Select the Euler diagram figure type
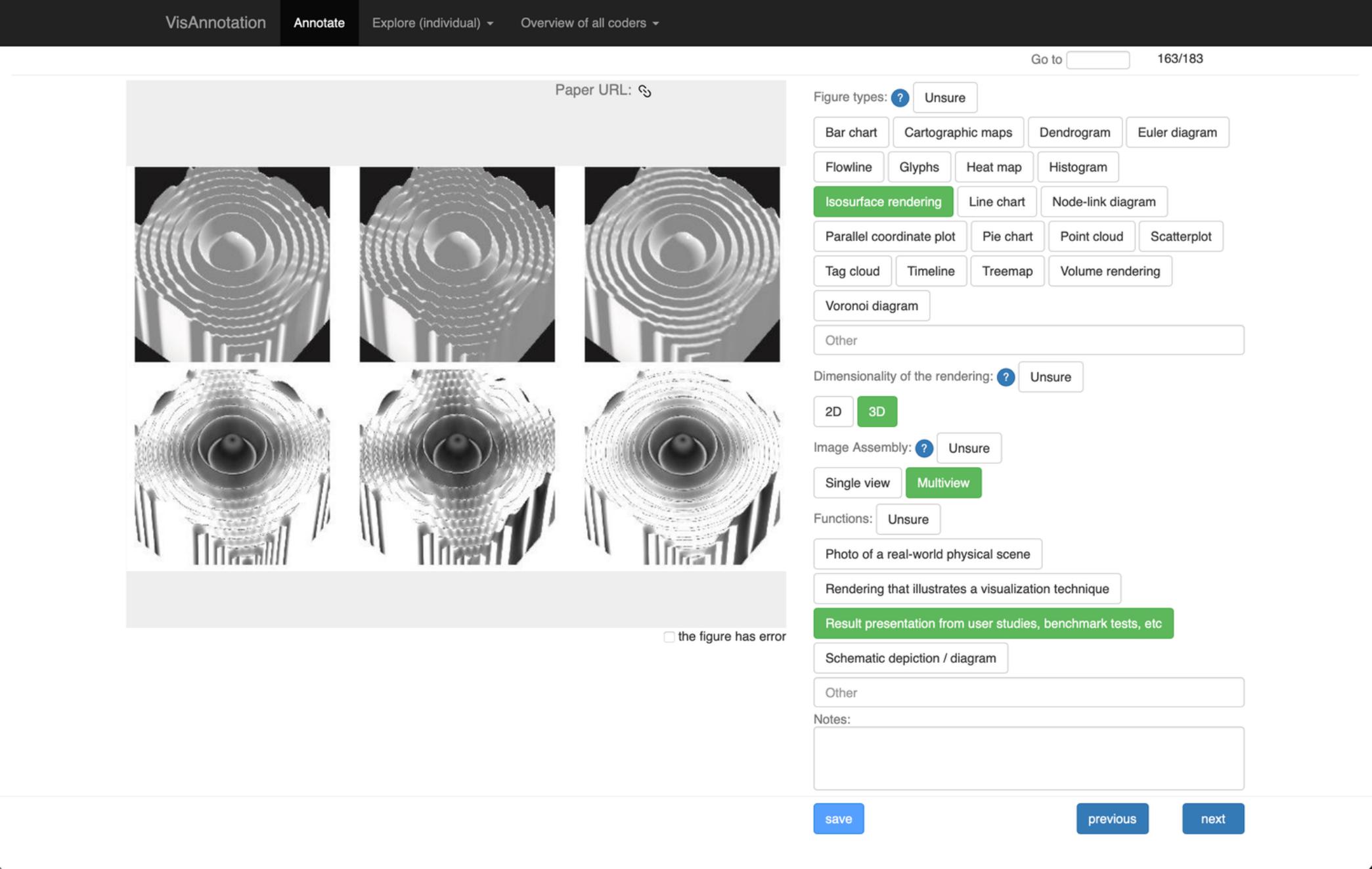Image resolution: width=1372 pixels, height=869 pixels. pos(1177,133)
